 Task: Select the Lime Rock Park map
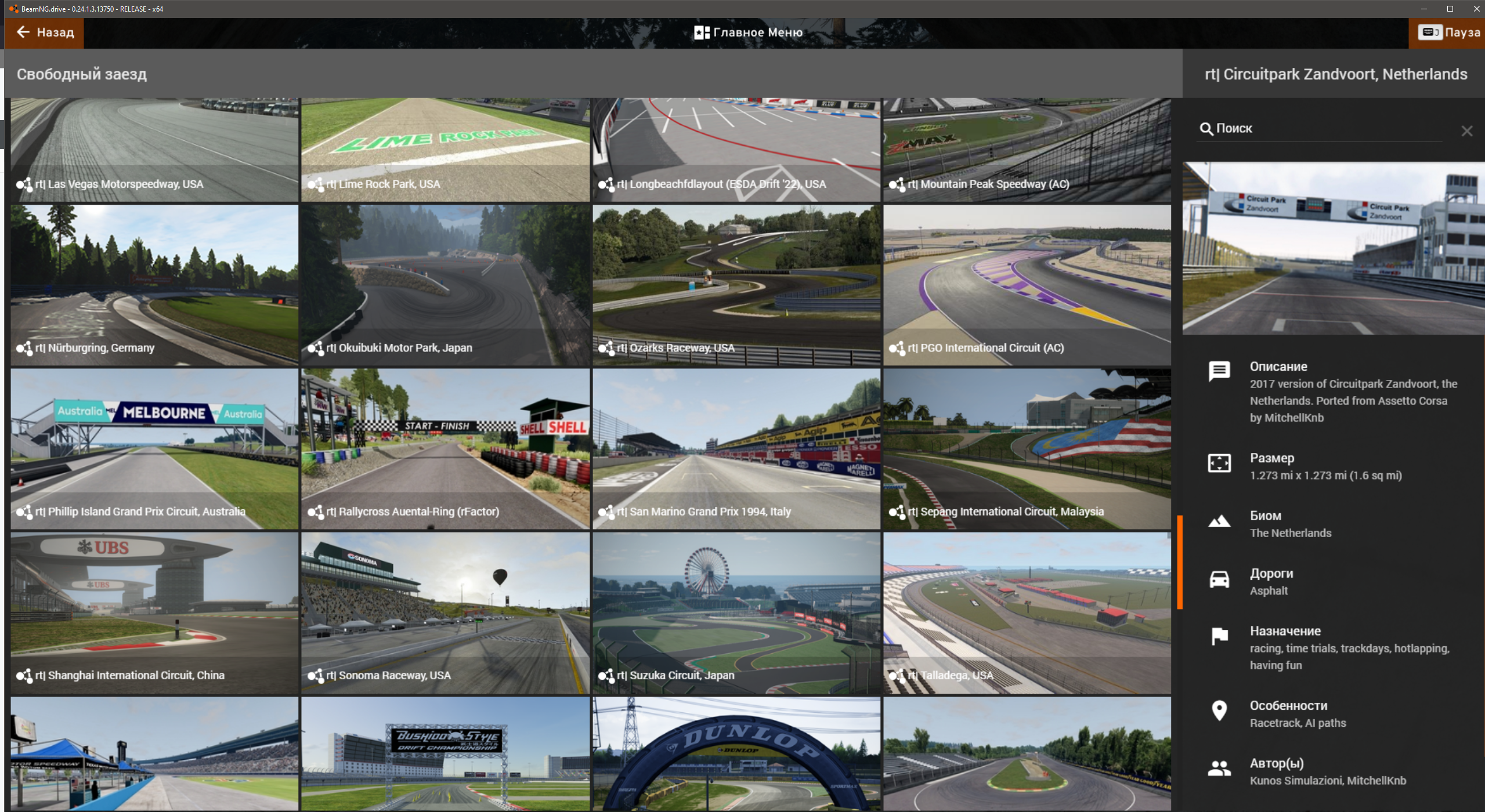(x=445, y=150)
